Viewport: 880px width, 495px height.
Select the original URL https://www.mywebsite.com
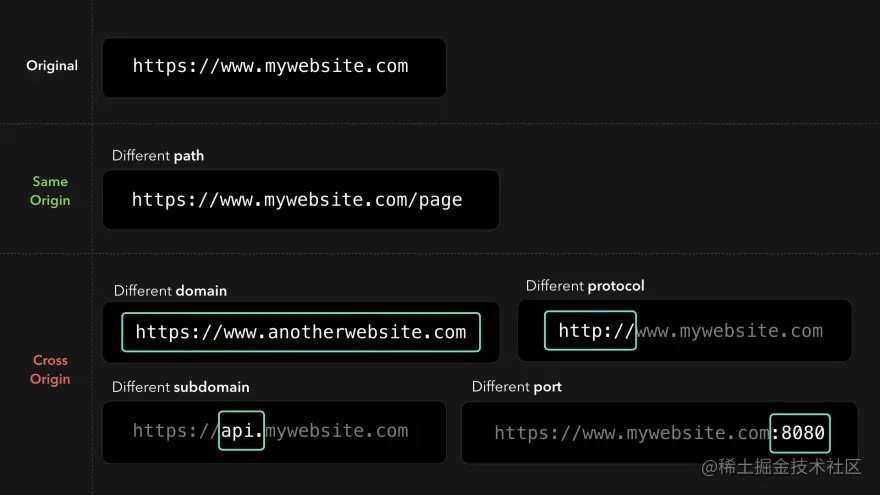(x=271, y=66)
